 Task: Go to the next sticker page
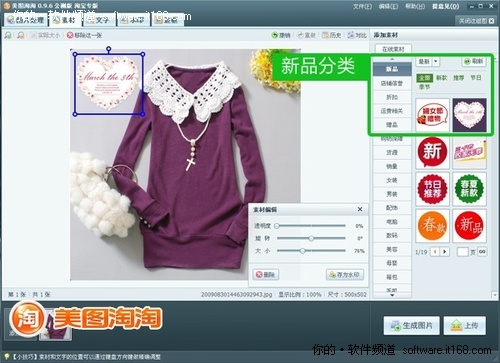click(445, 252)
